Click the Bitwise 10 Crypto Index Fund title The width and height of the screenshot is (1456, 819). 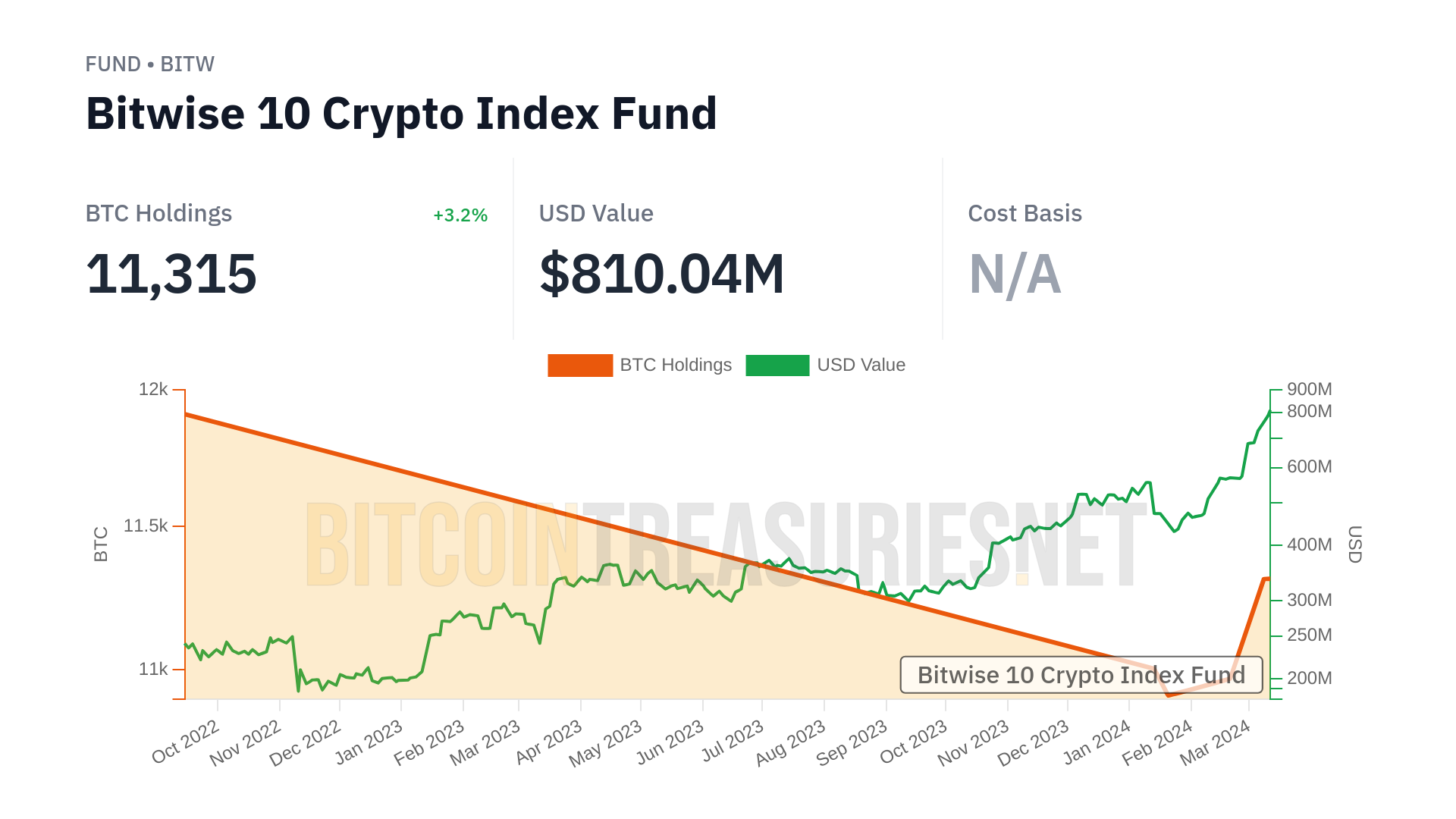pyautogui.click(x=401, y=114)
